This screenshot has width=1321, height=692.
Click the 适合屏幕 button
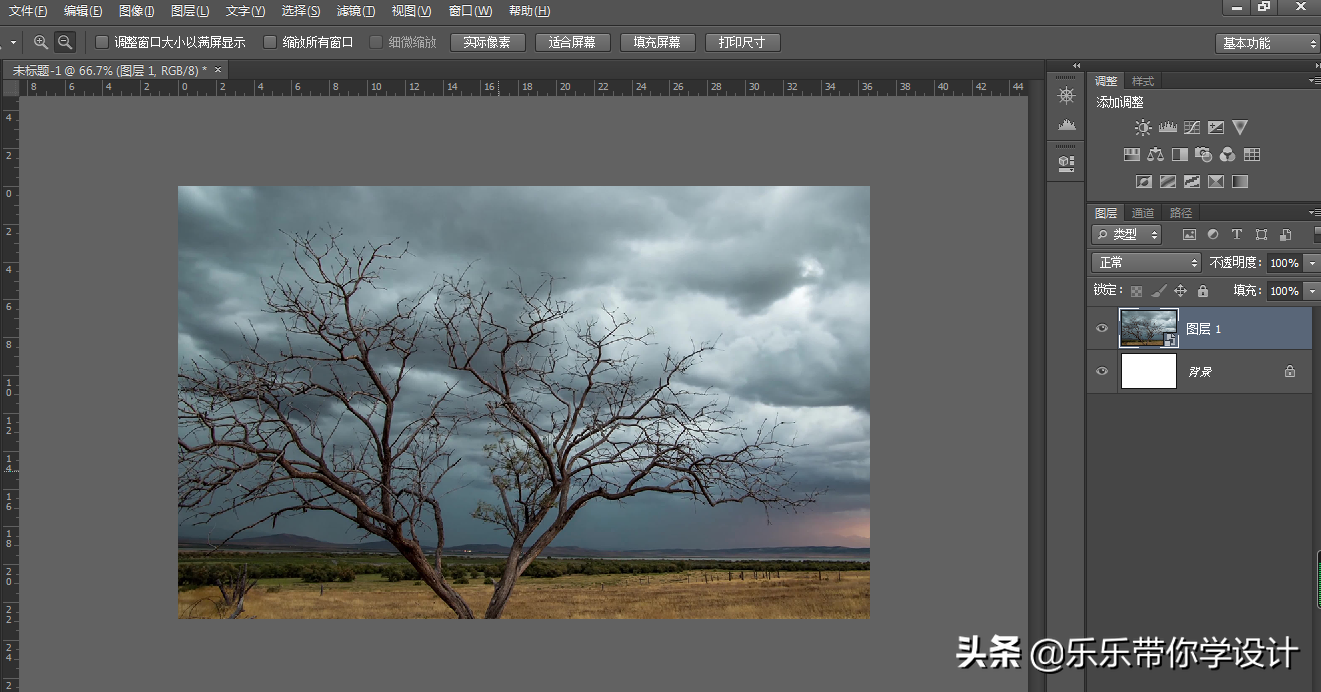pyautogui.click(x=572, y=43)
